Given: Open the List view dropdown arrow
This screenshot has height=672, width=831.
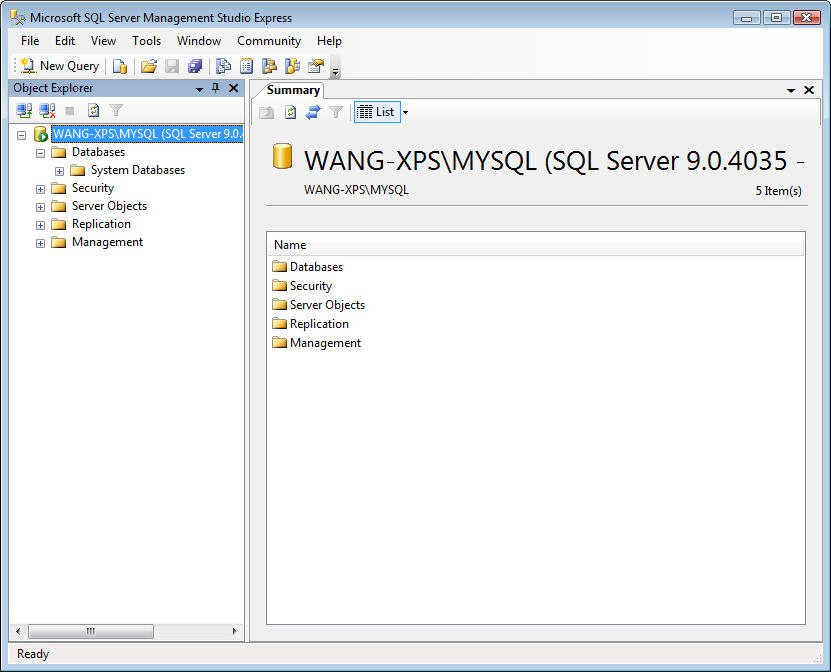Looking at the screenshot, I should pyautogui.click(x=404, y=111).
